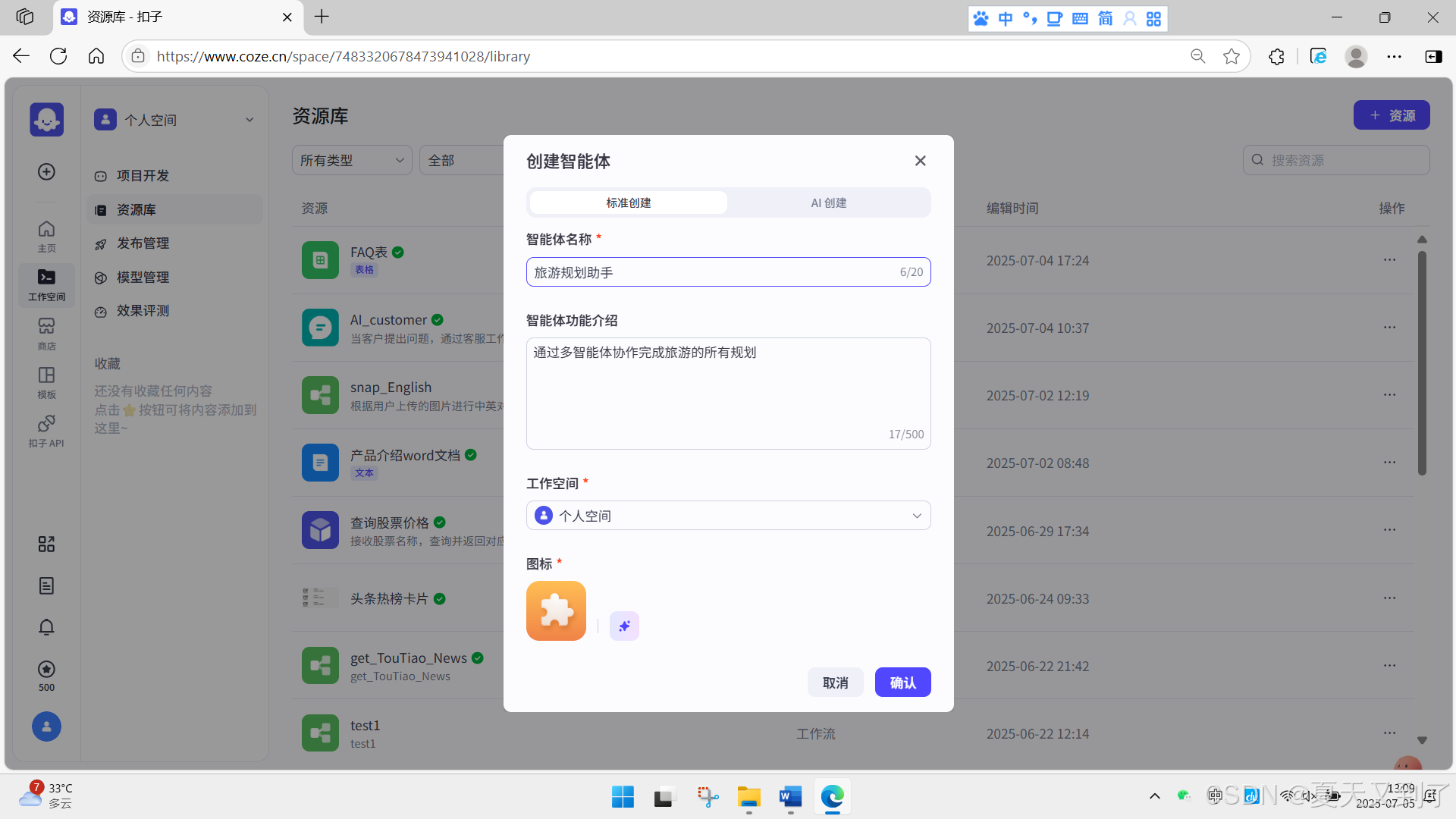1456x819 pixels.
Task: Open 发布管理 in the sidebar
Action: coord(143,243)
